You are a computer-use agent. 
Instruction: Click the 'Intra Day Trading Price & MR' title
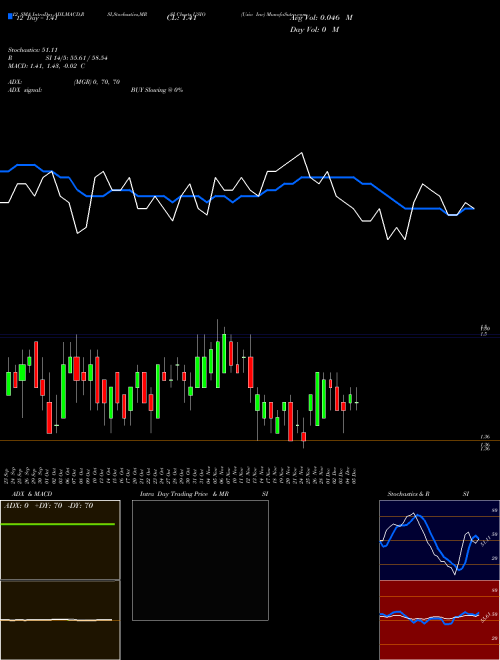click(184, 494)
